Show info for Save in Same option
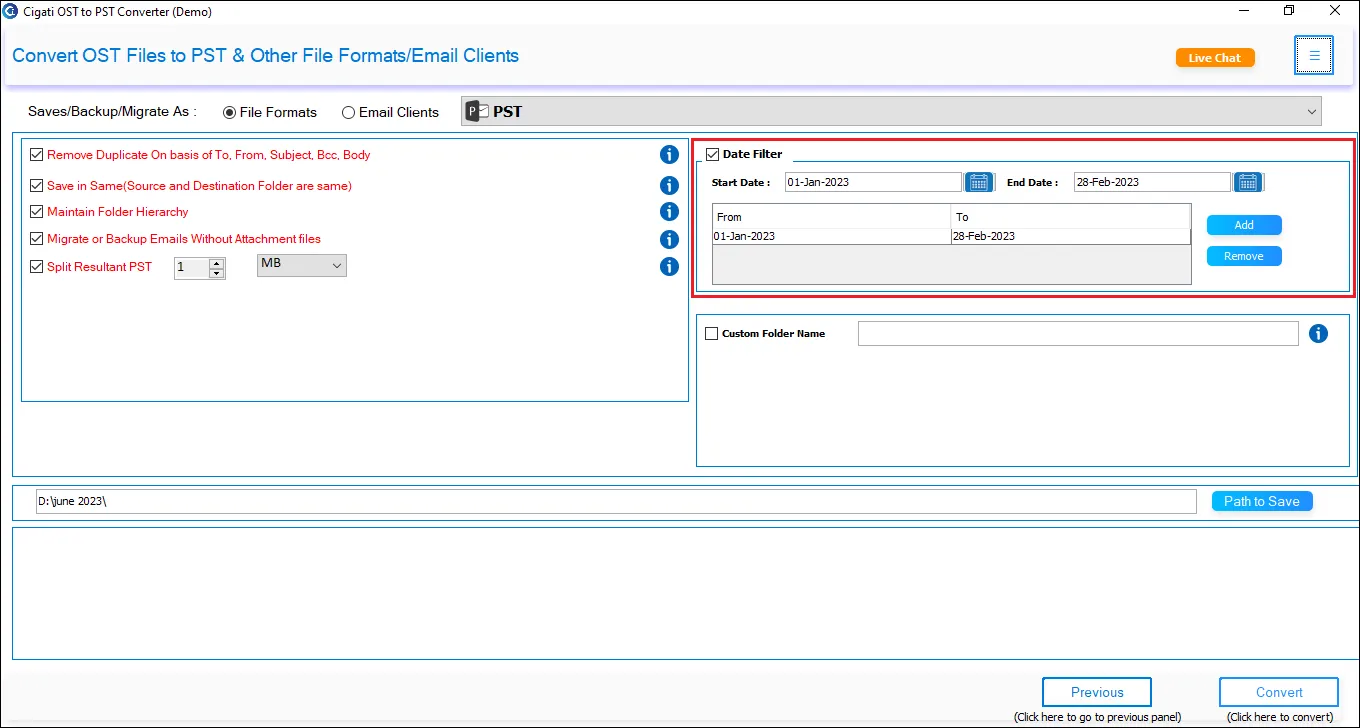Screen dimensions: 1360x728 (670, 186)
